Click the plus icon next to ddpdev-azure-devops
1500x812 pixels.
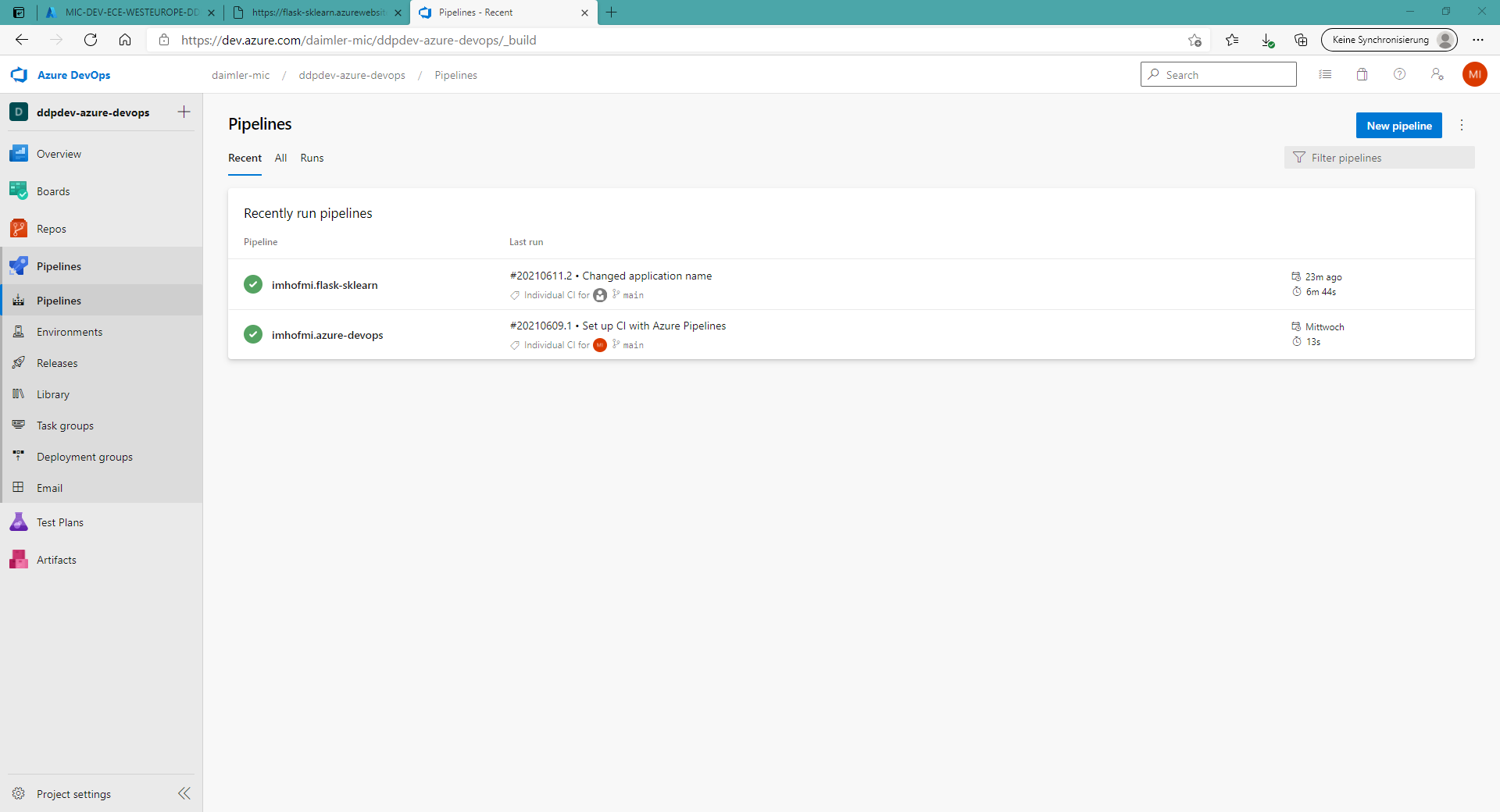[x=184, y=112]
